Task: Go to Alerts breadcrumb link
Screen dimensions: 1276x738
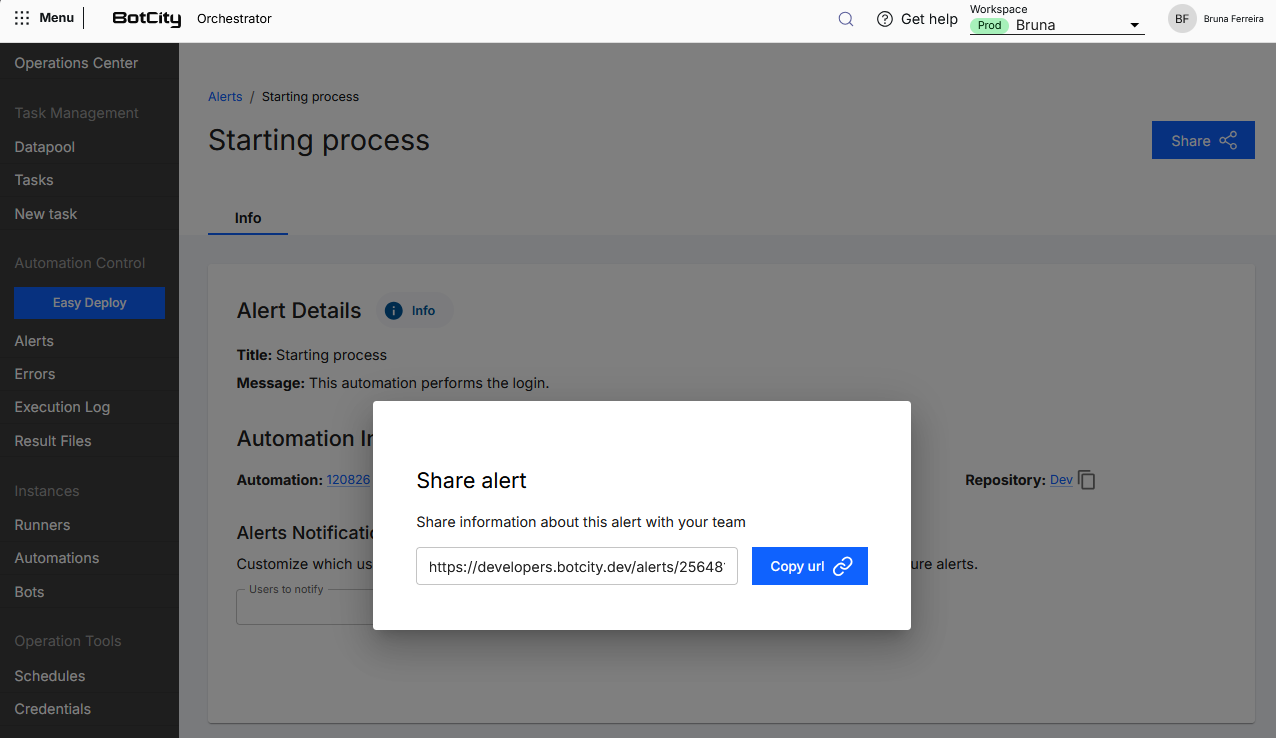Action: (x=225, y=97)
